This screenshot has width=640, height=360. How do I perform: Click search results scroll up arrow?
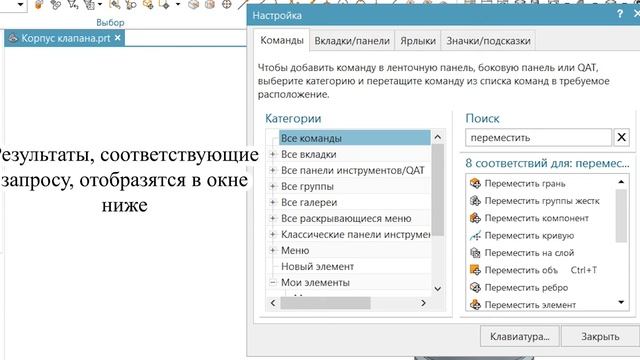point(621,182)
